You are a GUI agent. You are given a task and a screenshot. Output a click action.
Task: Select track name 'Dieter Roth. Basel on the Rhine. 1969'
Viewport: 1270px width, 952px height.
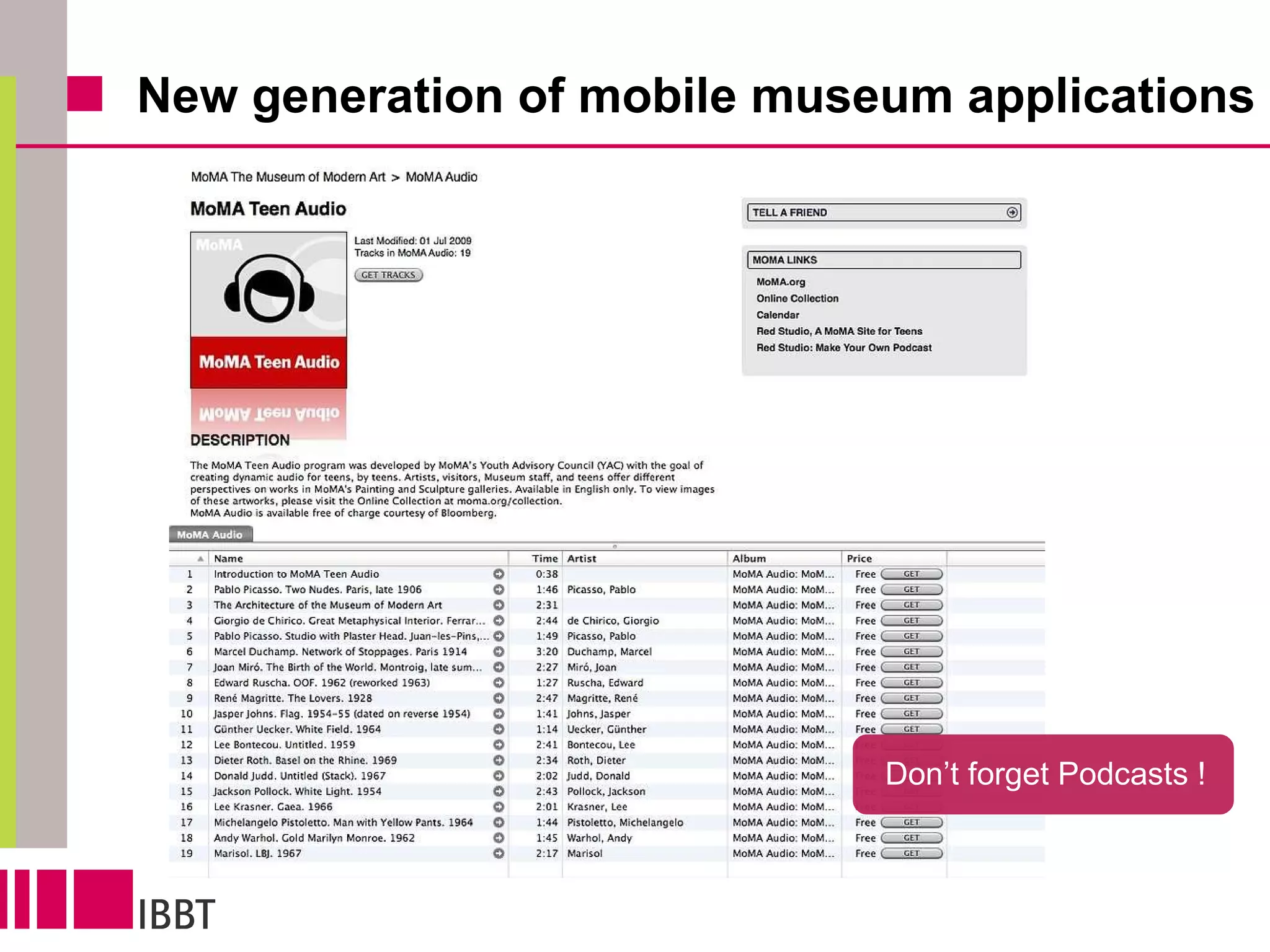pyautogui.click(x=305, y=760)
